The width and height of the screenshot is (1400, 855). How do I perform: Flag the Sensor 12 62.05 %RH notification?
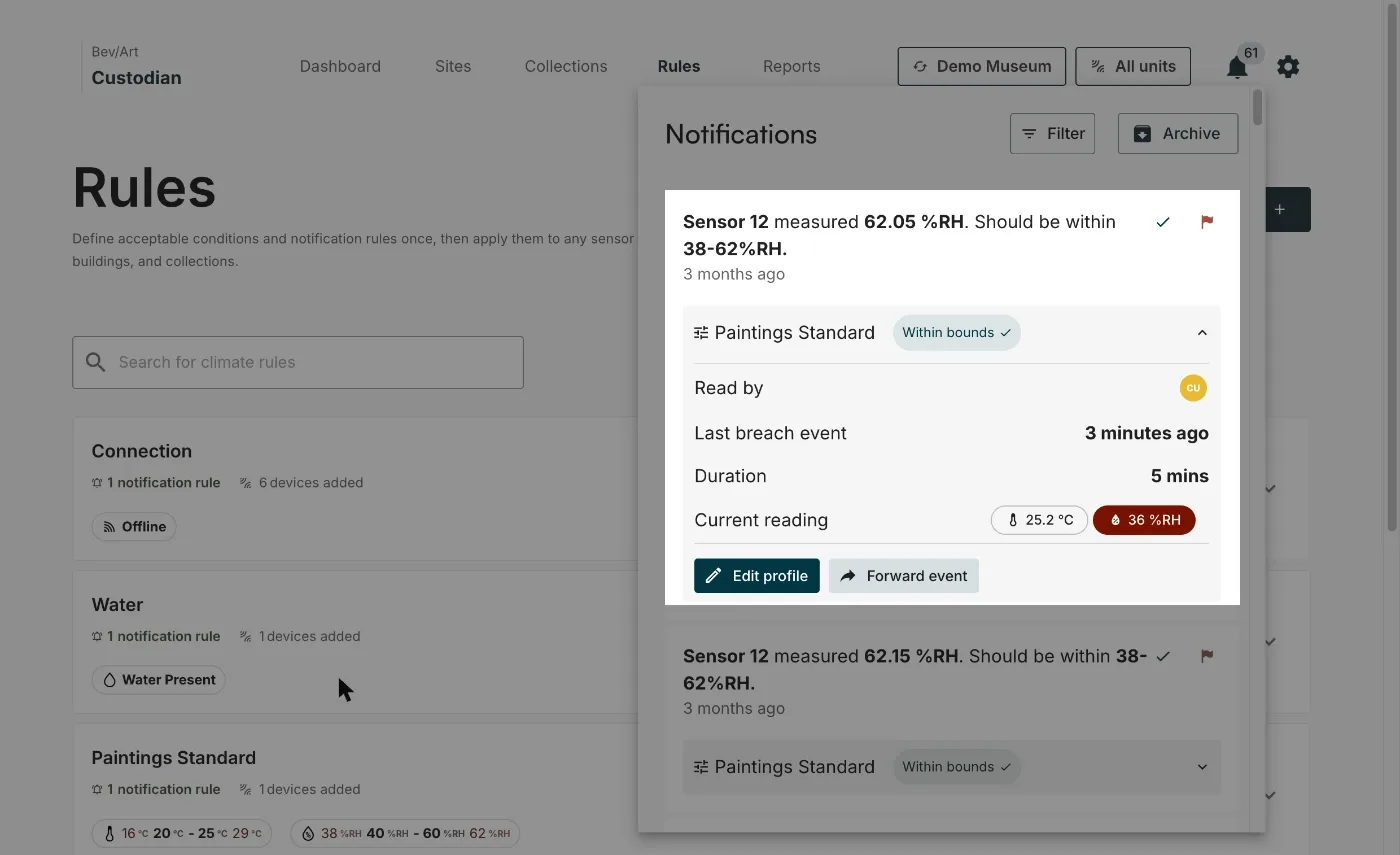click(x=1207, y=222)
